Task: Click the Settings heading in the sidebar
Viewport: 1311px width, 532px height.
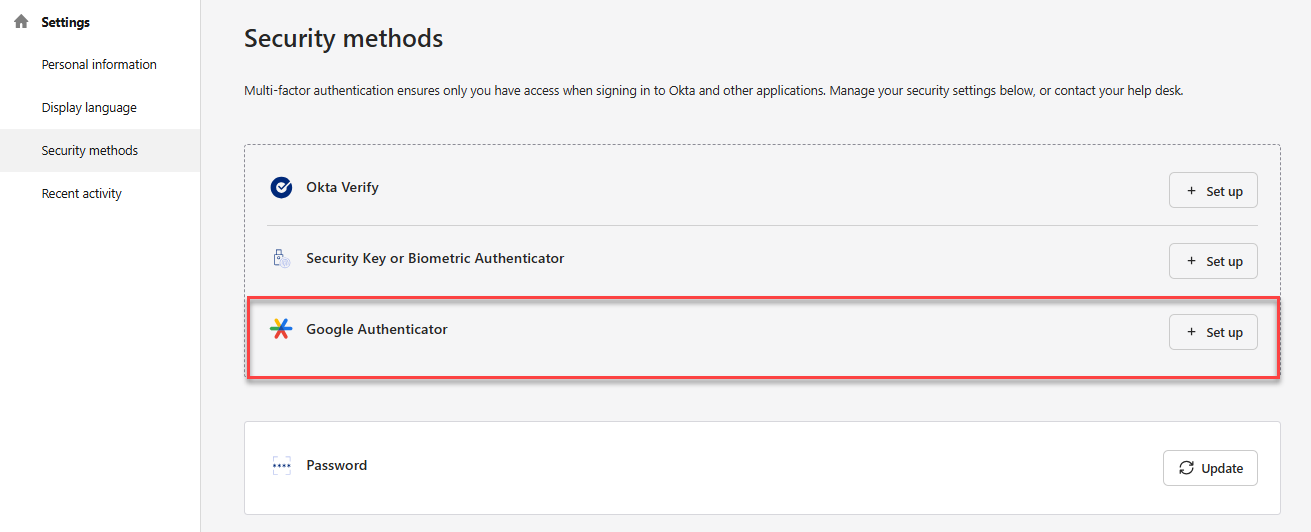Action: (65, 22)
